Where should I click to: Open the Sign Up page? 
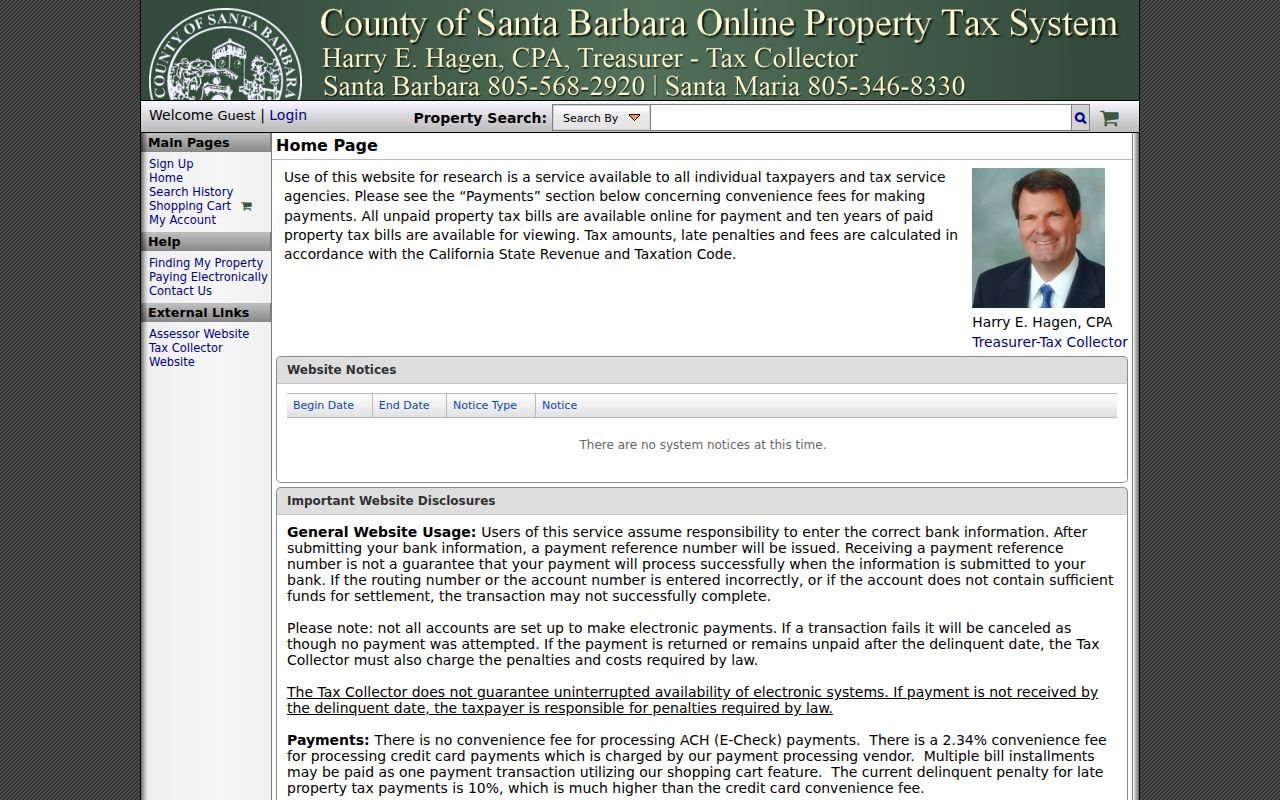(x=171, y=164)
